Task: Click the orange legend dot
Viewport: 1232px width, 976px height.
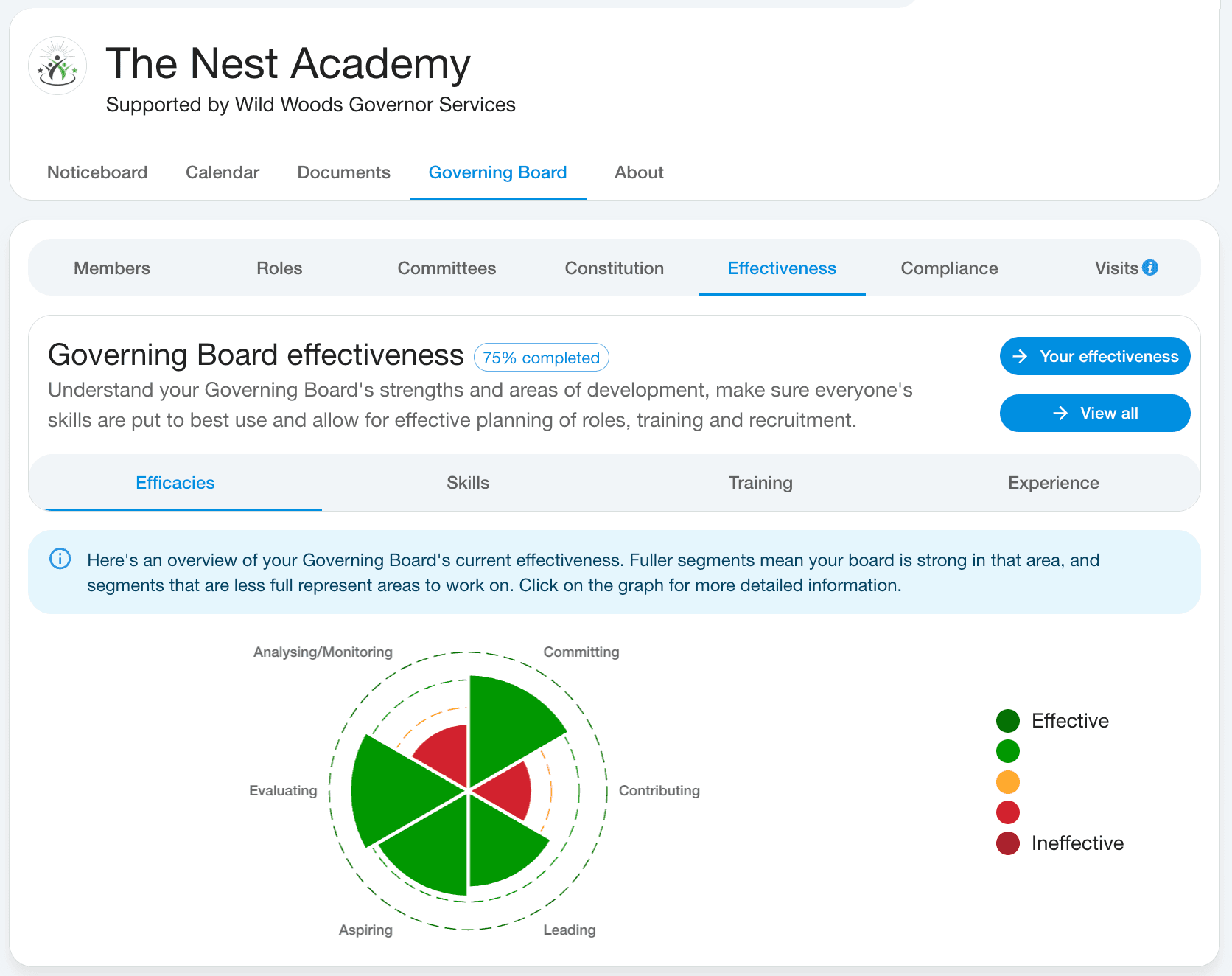Action: click(1007, 782)
